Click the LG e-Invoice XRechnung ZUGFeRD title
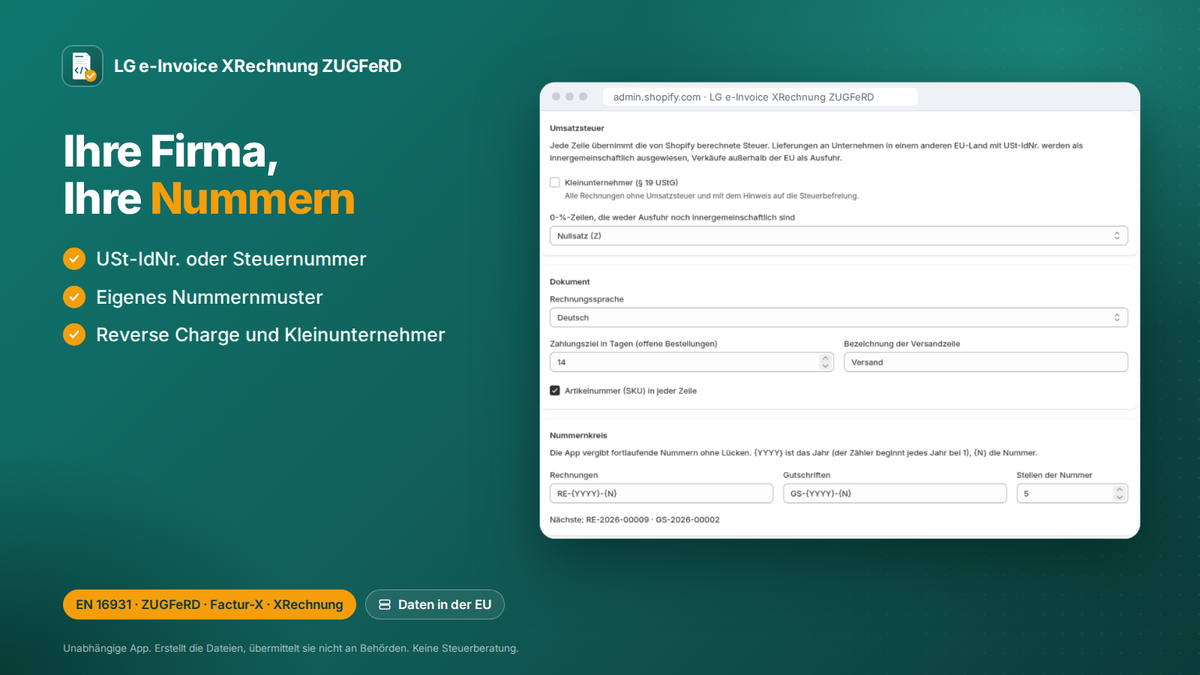Viewport: 1200px width, 675px height. click(x=258, y=66)
